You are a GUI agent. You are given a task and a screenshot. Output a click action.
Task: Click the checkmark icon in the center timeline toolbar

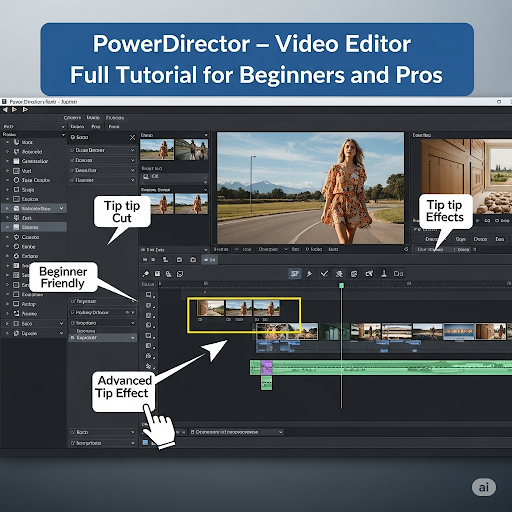click(324, 274)
